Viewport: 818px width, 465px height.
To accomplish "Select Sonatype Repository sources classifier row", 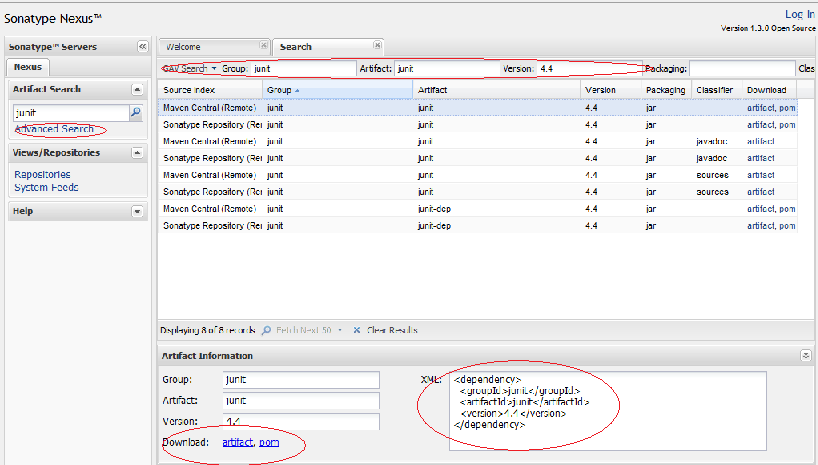I will click(477, 192).
